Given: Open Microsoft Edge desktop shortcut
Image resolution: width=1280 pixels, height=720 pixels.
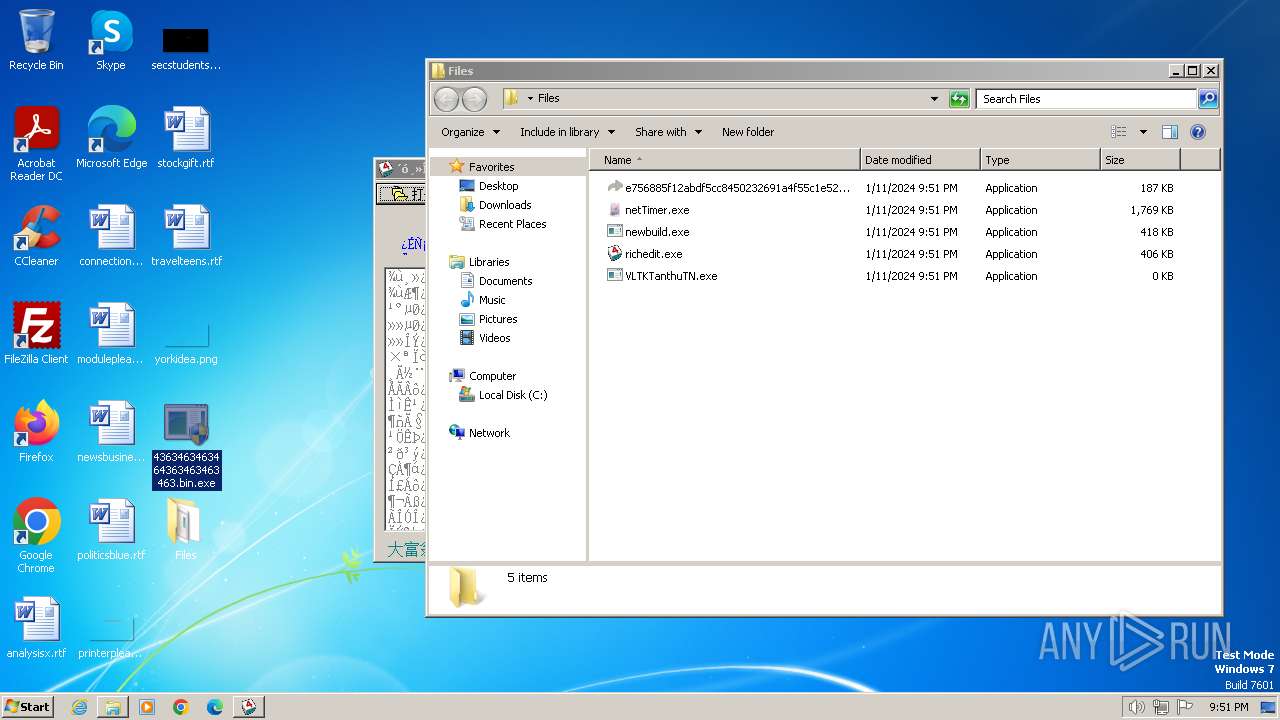Looking at the screenshot, I should tap(111, 137).
